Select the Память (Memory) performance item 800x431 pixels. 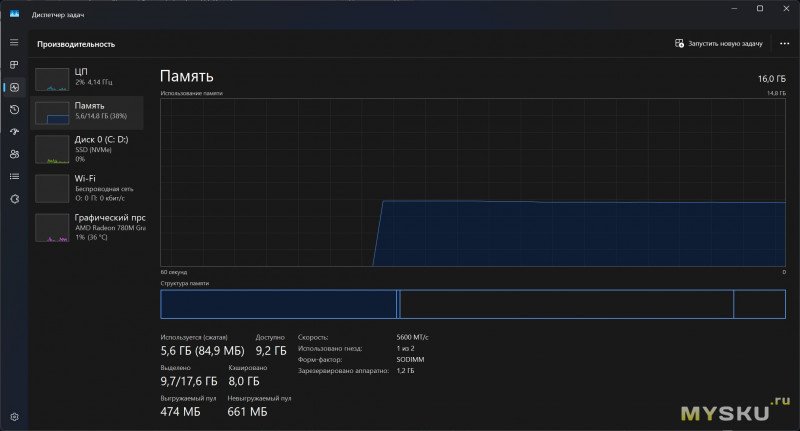pyautogui.click(x=88, y=112)
